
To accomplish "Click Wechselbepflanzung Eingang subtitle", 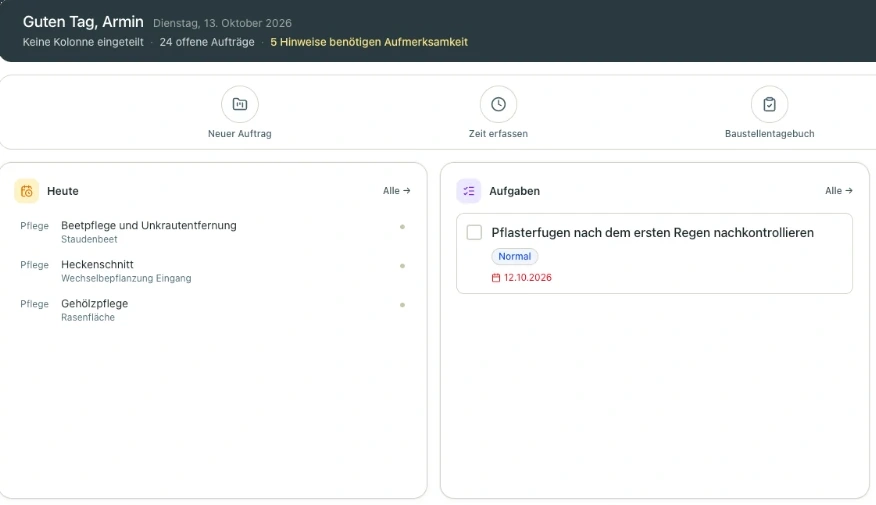I will (x=126, y=278).
